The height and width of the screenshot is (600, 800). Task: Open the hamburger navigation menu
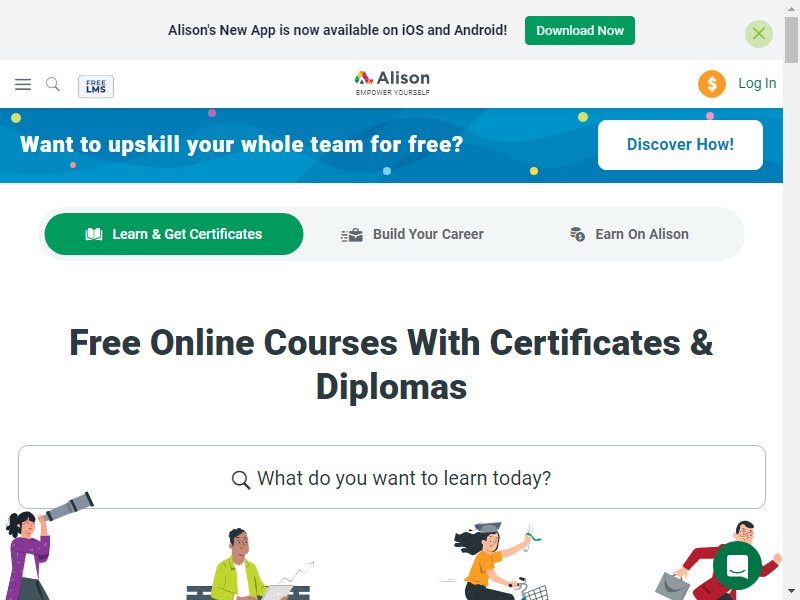pyautogui.click(x=23, y=84)
